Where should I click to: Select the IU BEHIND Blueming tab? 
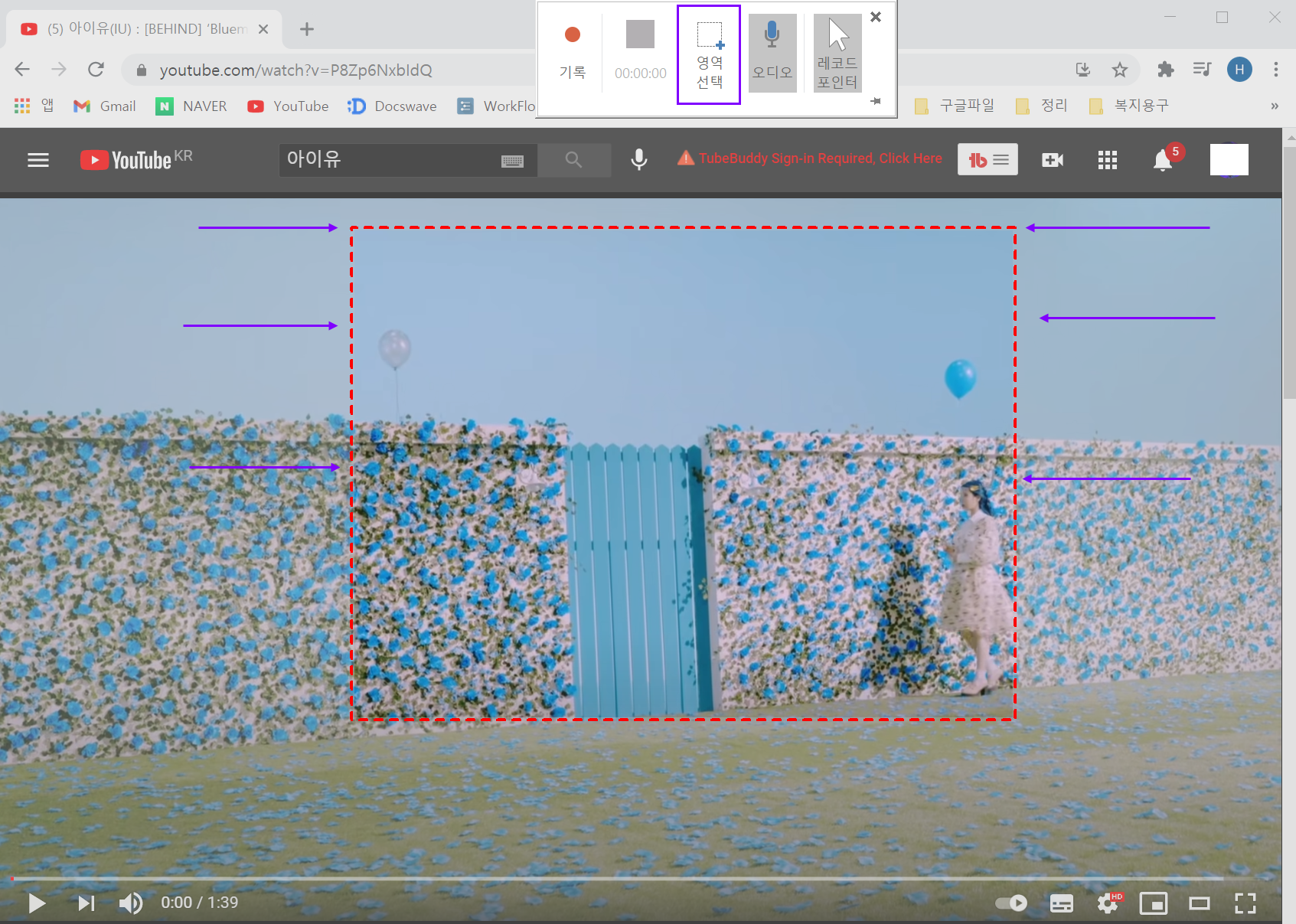(x=145, y=29)
